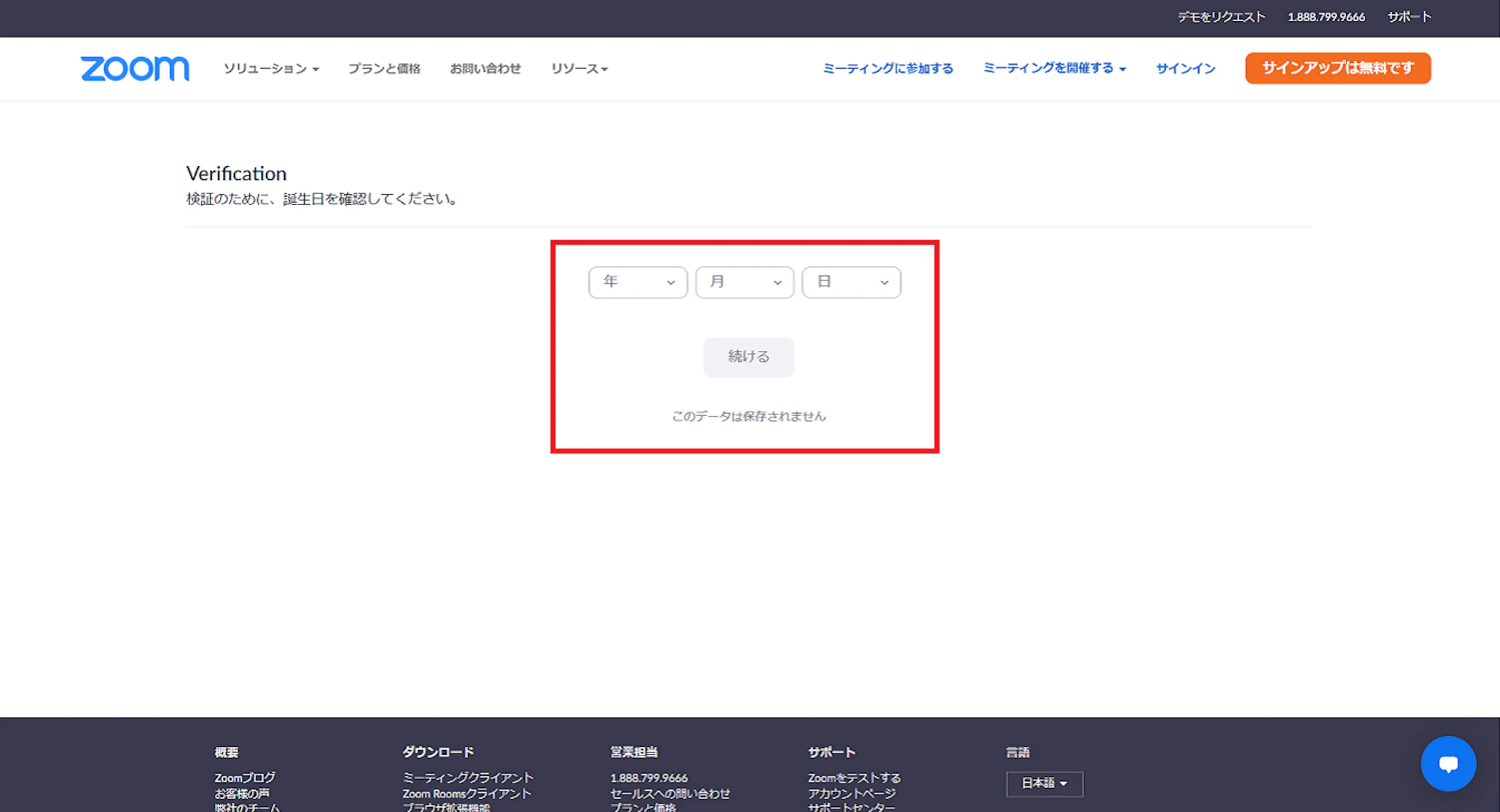Open the 年 (year) dropdown
The width and height of the screenshot is (1500, 812).
(637, 282)
